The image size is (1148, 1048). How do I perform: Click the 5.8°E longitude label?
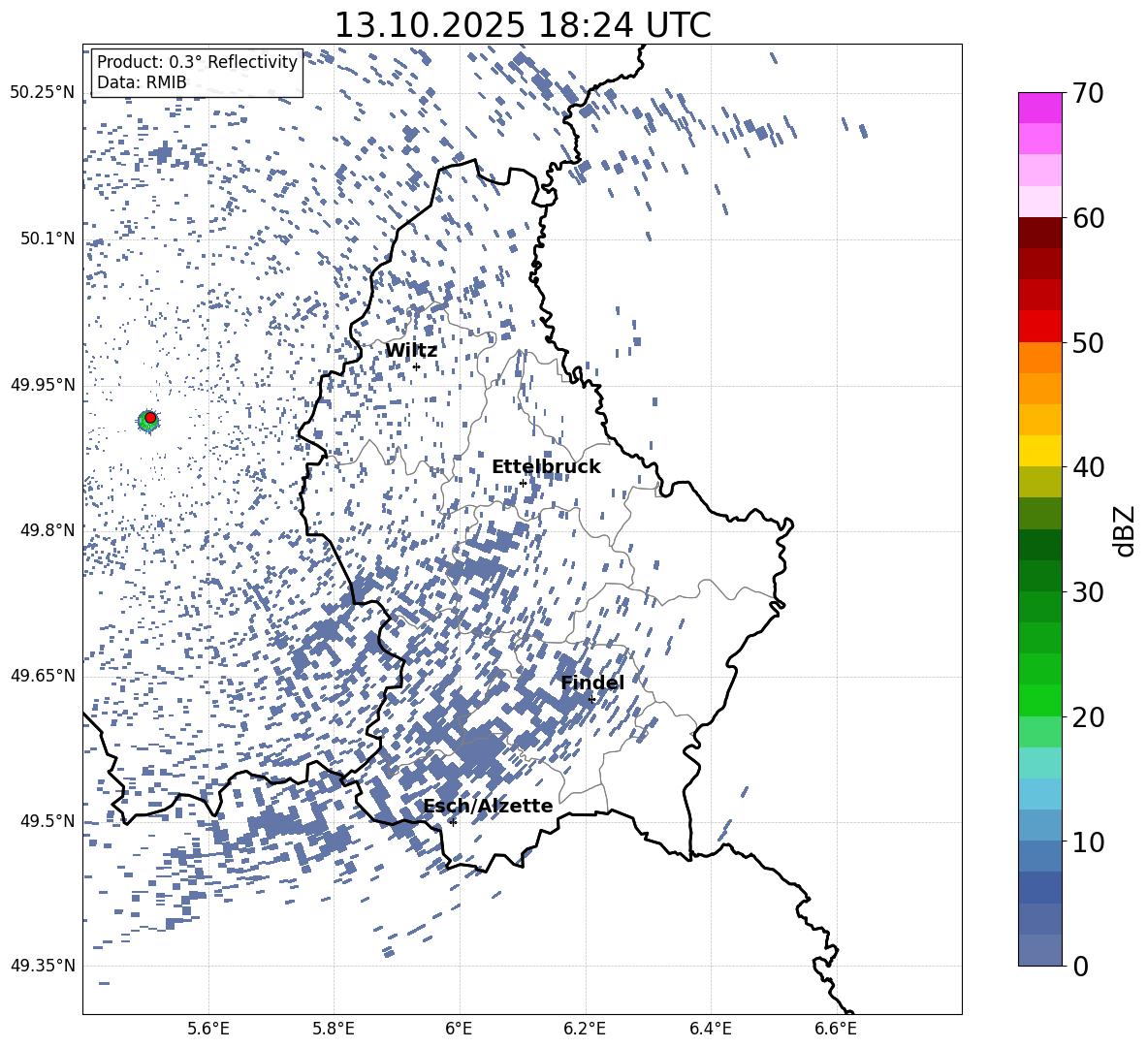pos(334,1029)
